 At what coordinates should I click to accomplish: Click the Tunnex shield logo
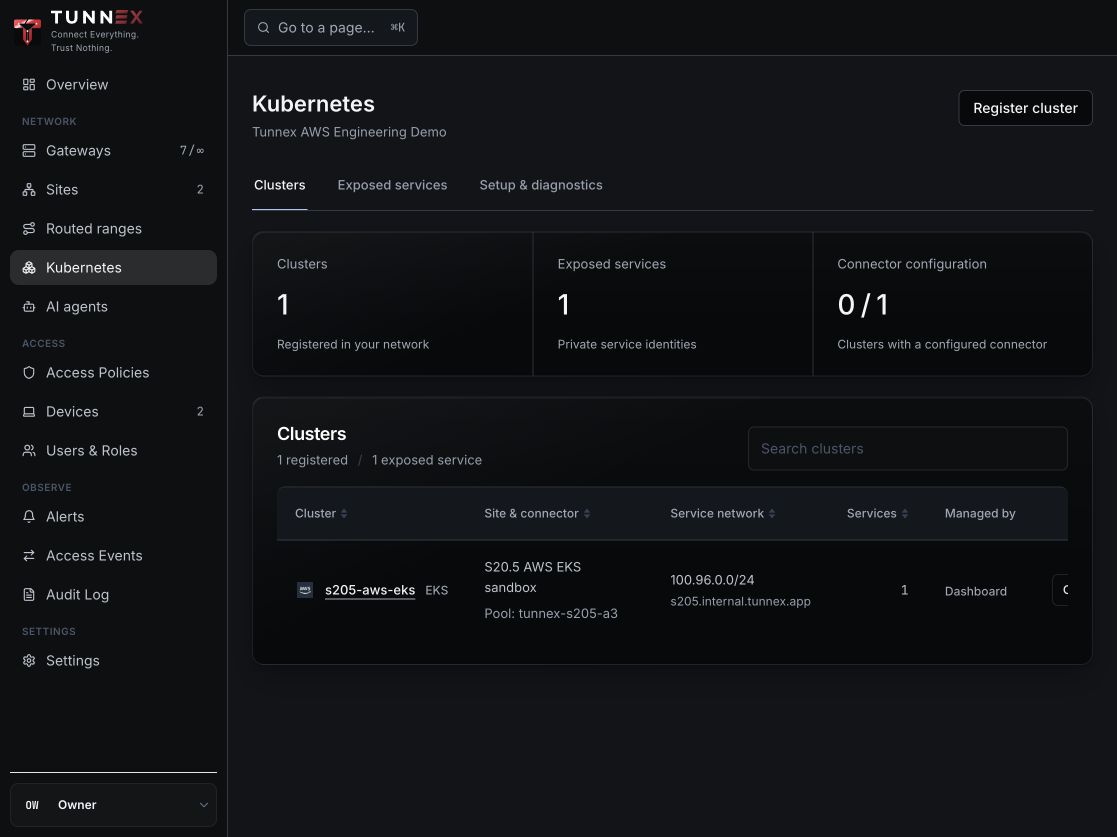(x=27, y=31)
